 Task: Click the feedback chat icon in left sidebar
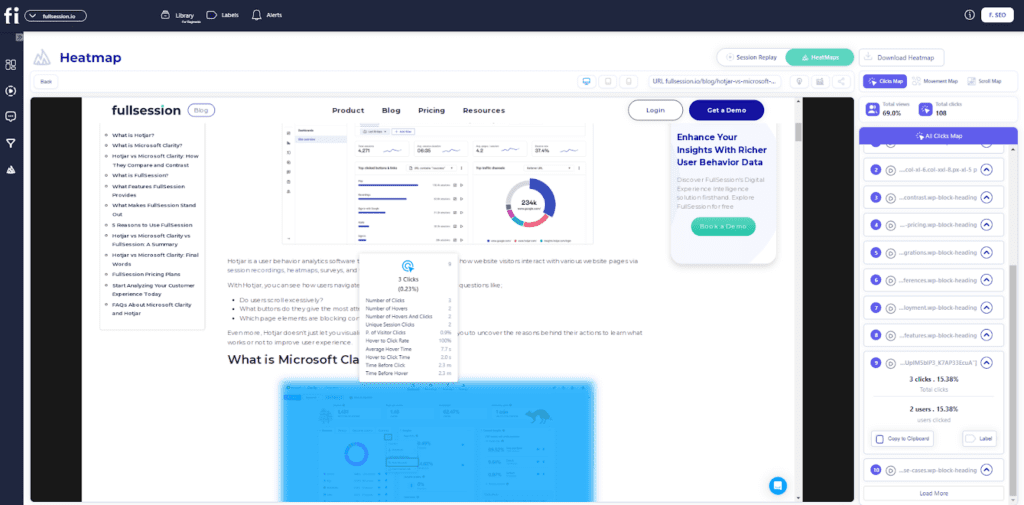coord(11,117)
